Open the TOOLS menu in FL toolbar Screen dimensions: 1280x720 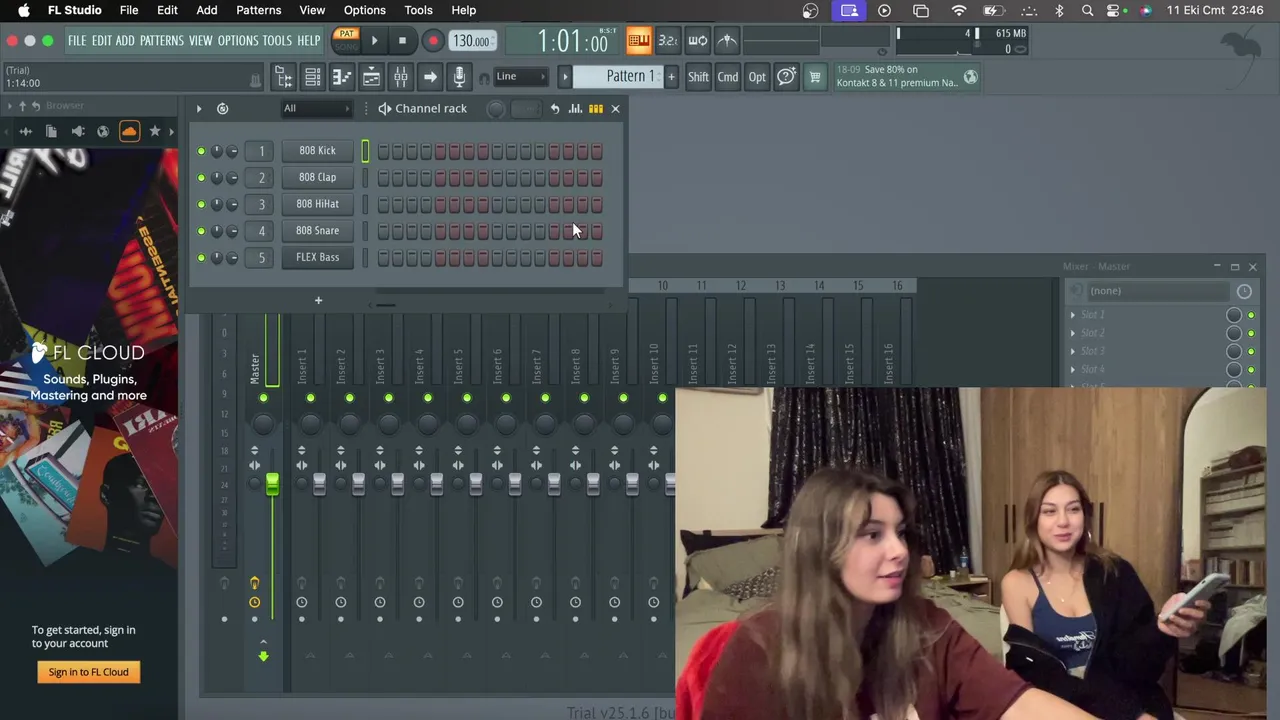[277, 41]
